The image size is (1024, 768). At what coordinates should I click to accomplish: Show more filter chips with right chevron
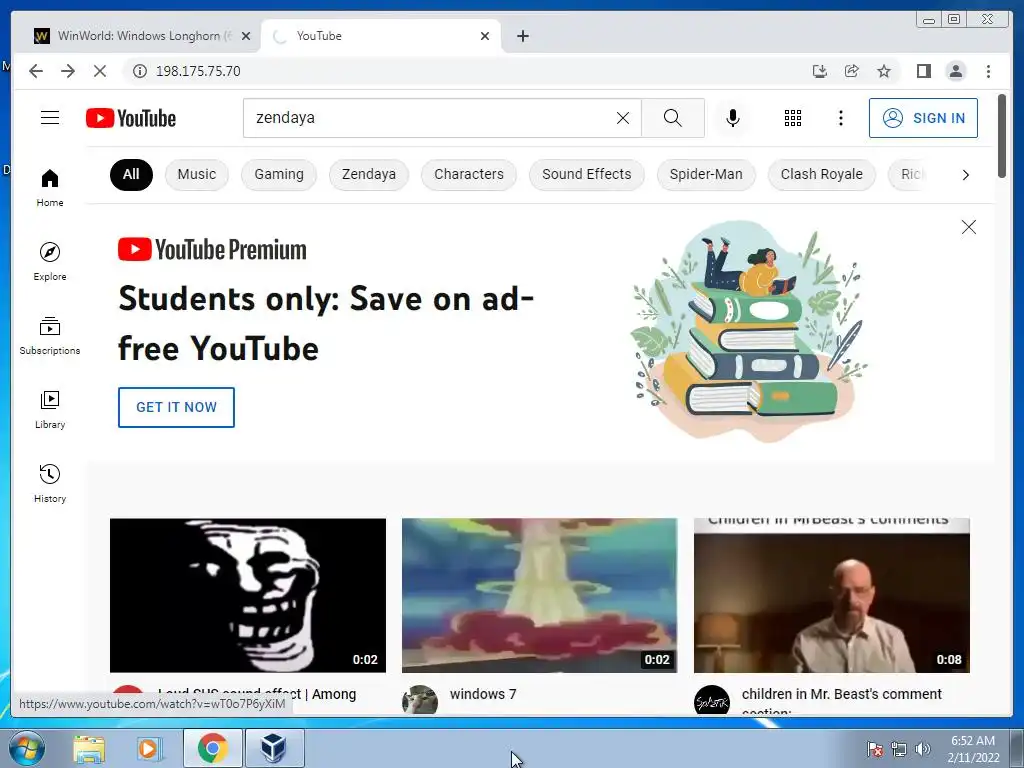[965, 174]
